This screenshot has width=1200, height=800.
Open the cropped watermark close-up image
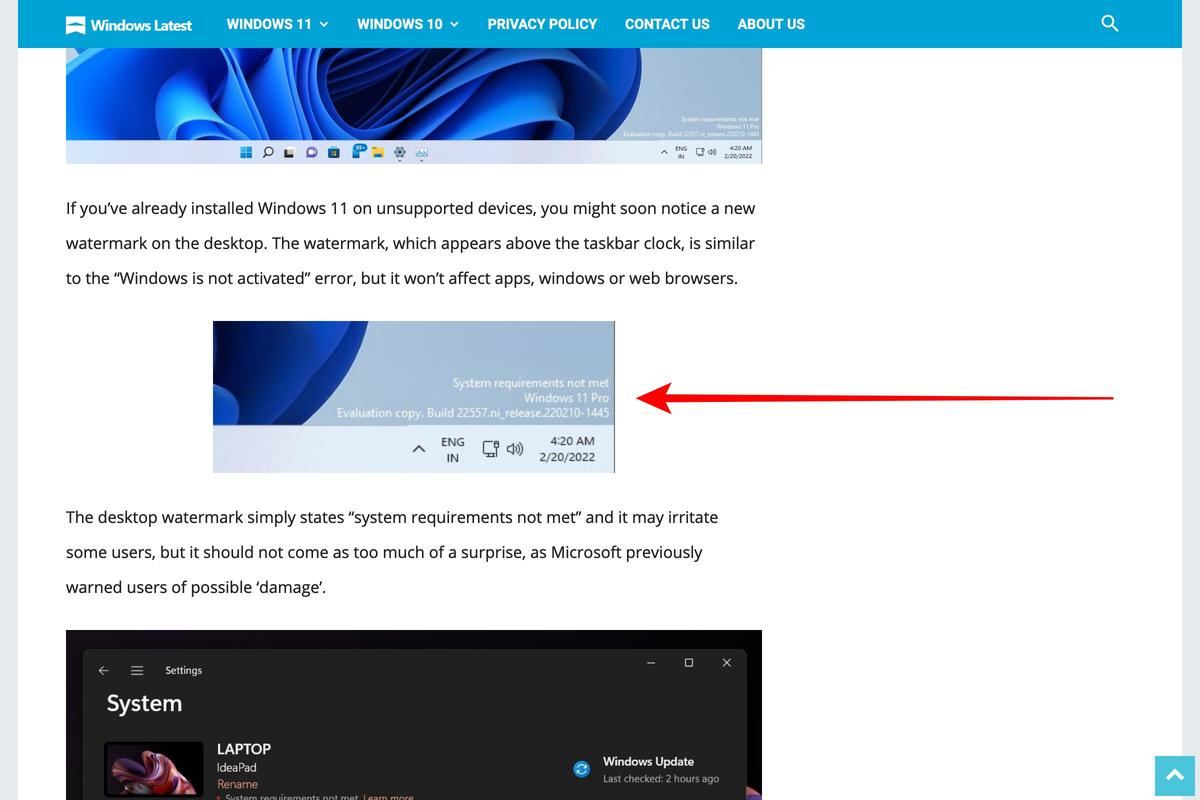coord(414,396)
